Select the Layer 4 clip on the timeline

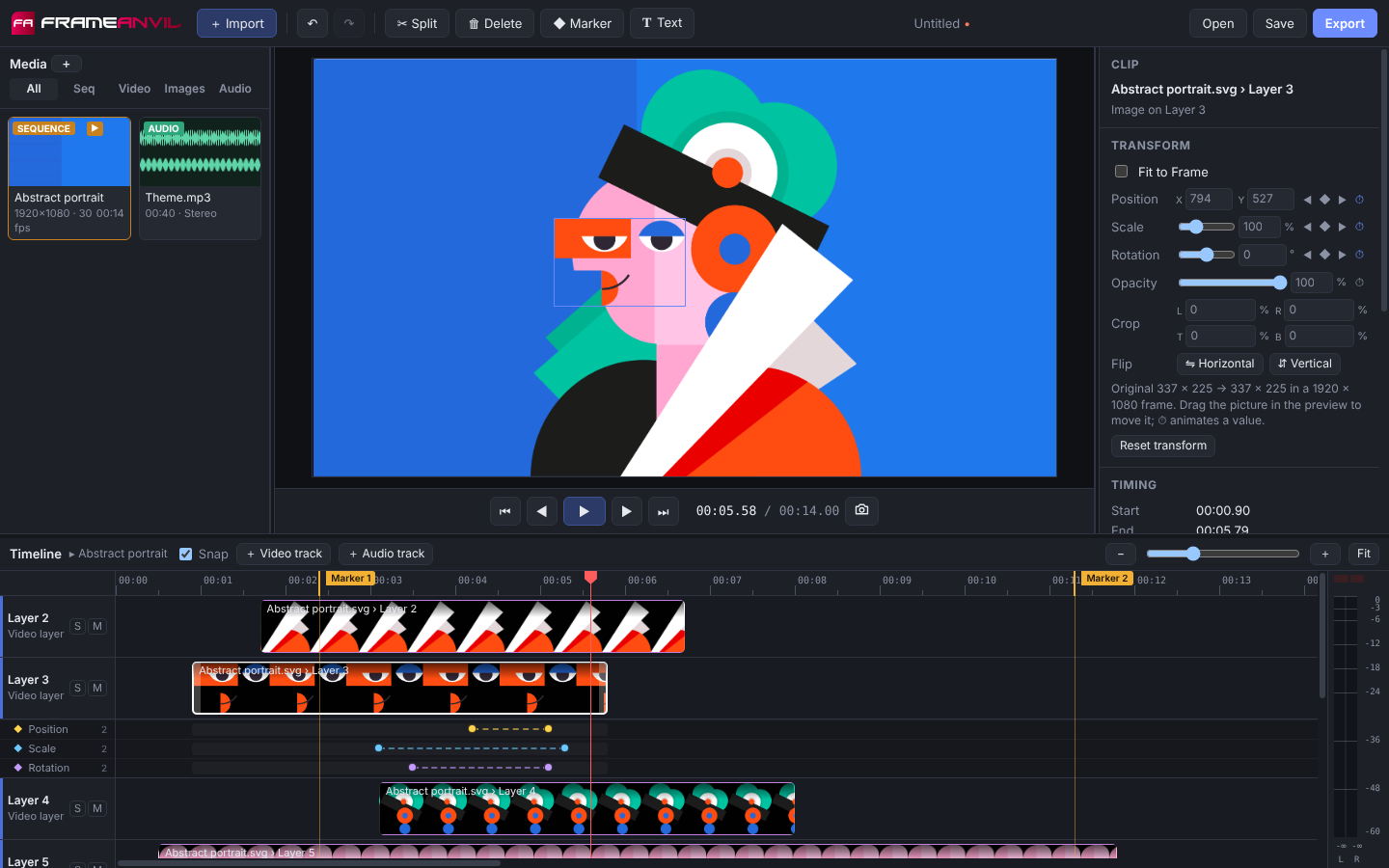587,809
